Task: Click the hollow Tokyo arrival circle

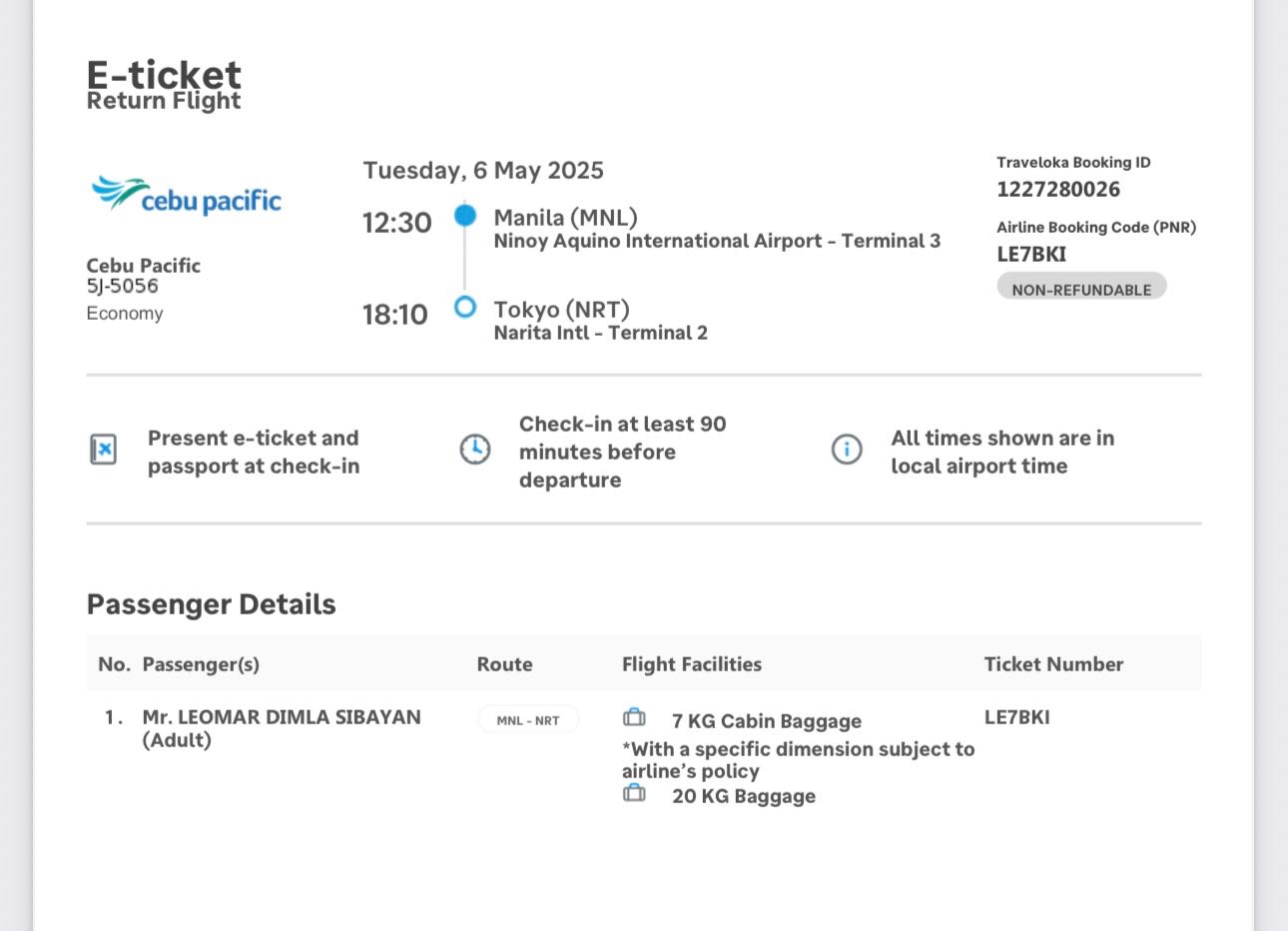Action: pos(465,307)
